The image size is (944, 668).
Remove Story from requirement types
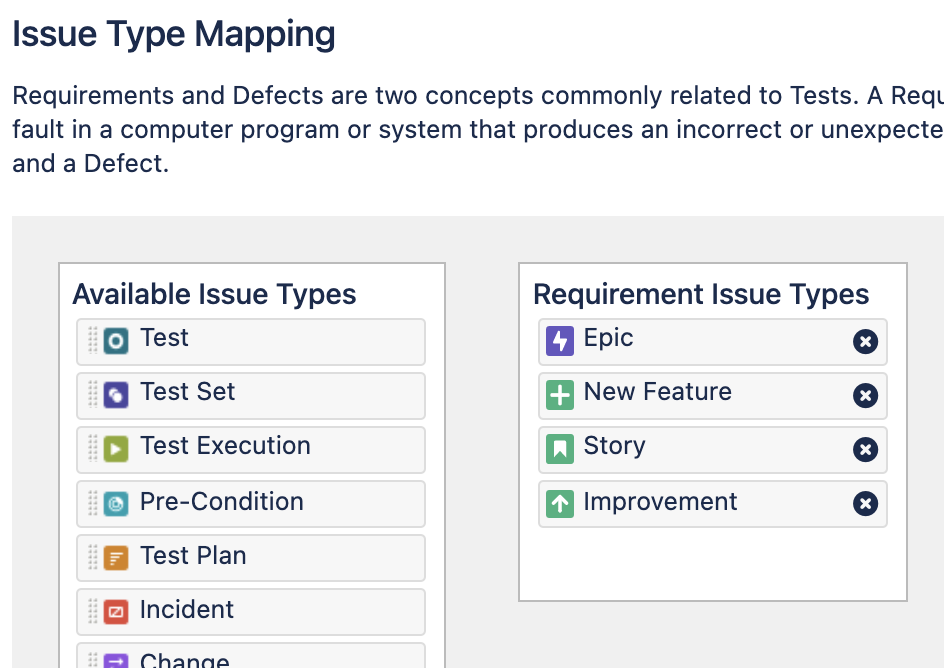pos(865,450)
